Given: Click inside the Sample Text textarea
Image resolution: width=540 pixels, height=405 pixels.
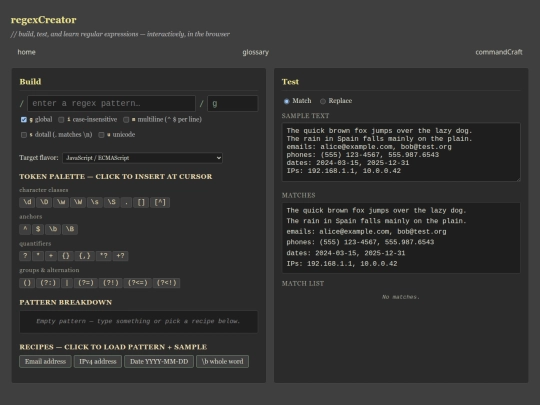Looking at the screenshot, I should coord(401,152).
